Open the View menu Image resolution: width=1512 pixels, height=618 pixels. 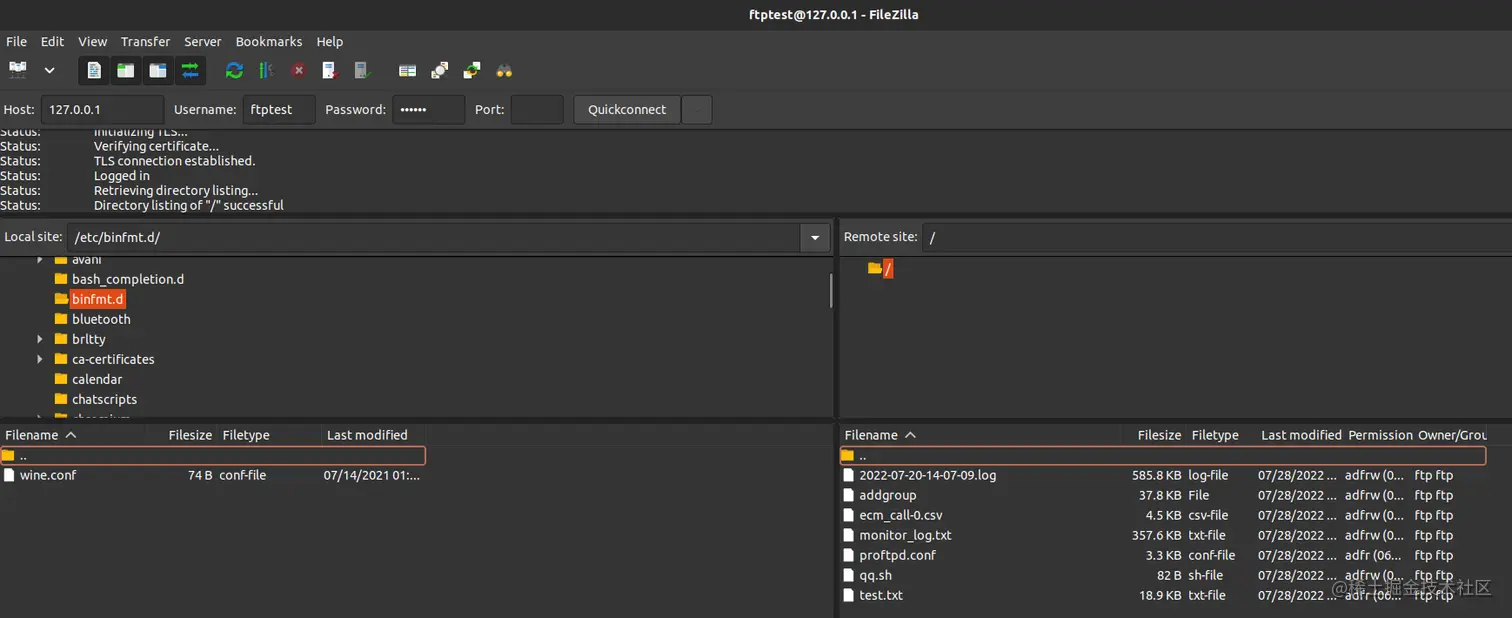(x=92, y=41)
